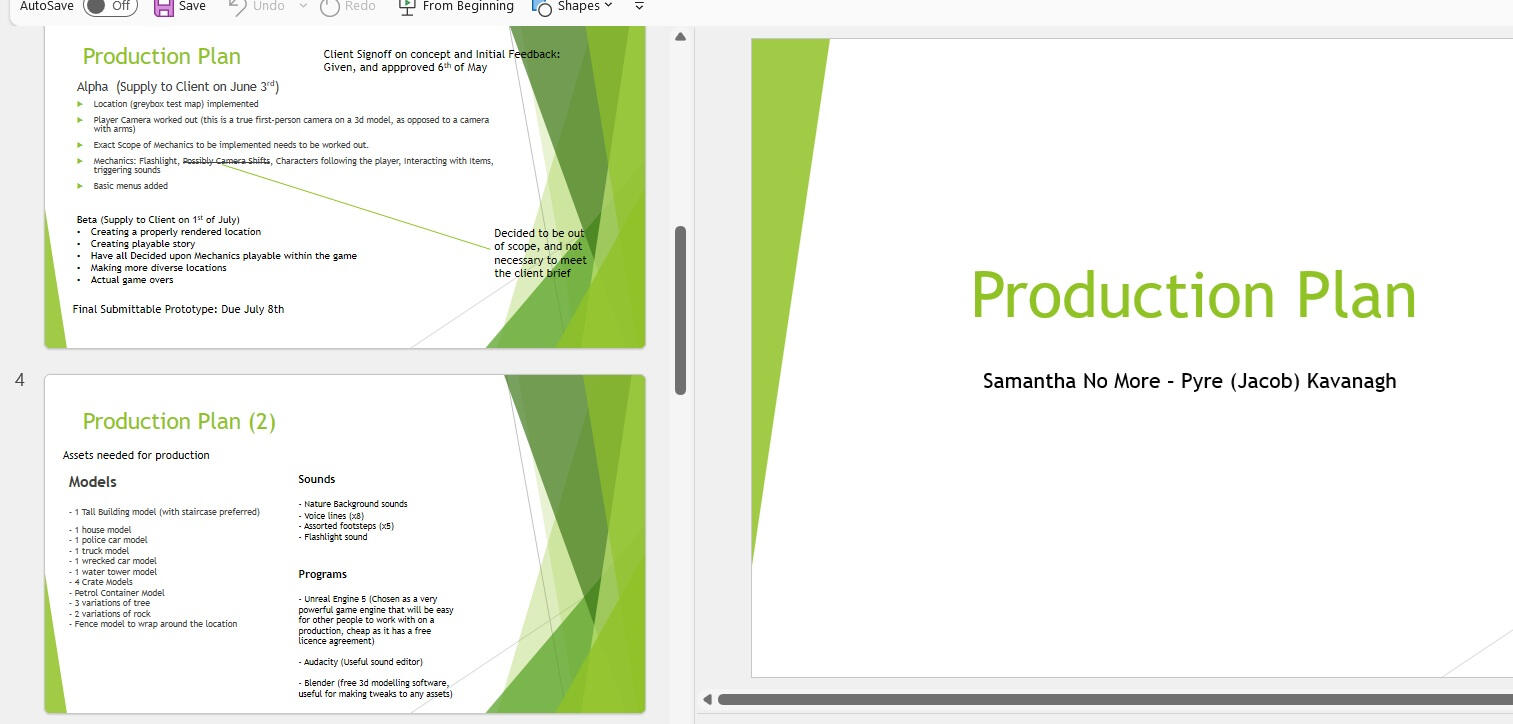Click the large Production Plan title text
This screenshot has width=1513, height=724.
pos(1192,295)
